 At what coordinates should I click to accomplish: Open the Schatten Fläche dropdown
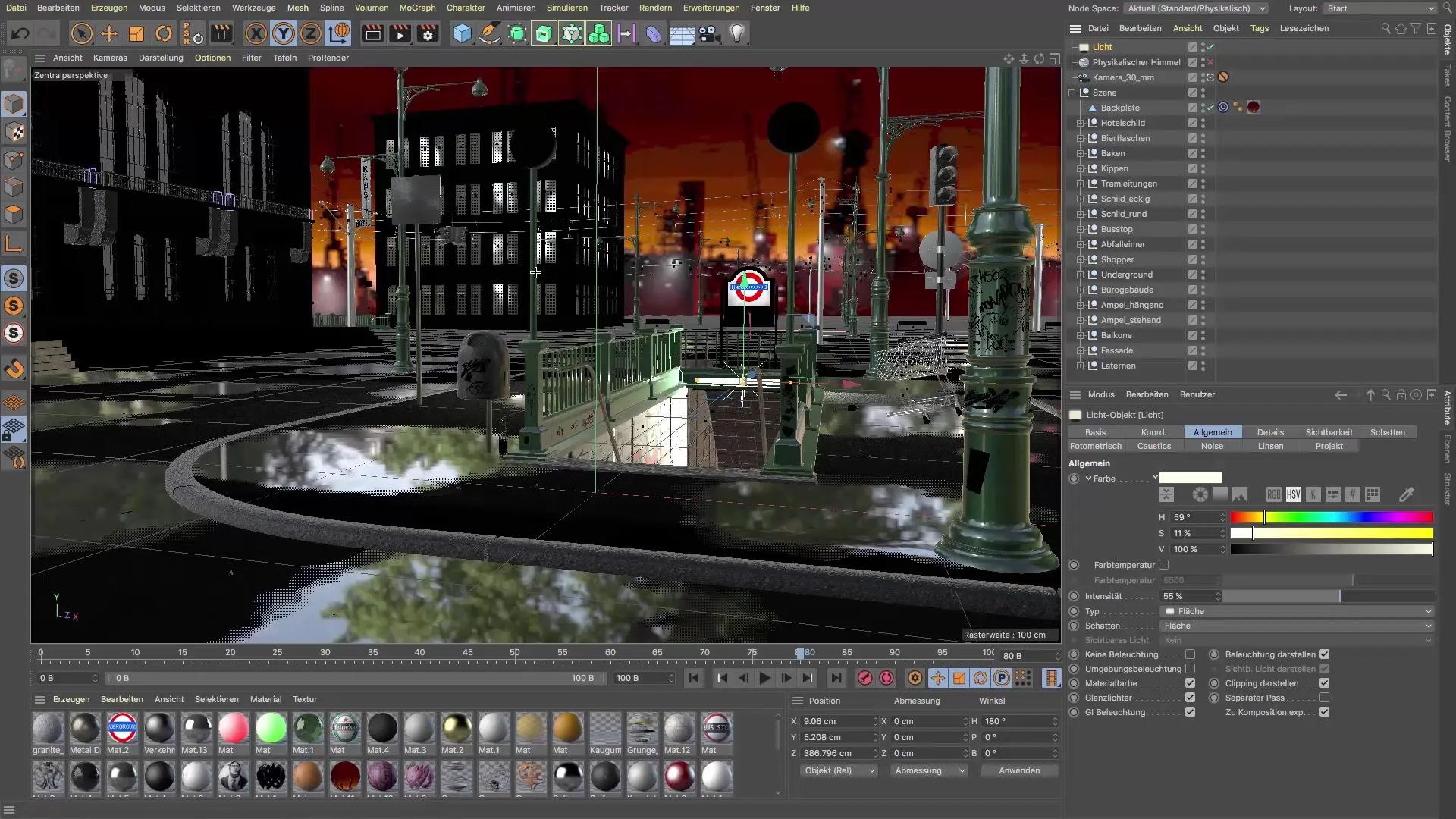1297,626
